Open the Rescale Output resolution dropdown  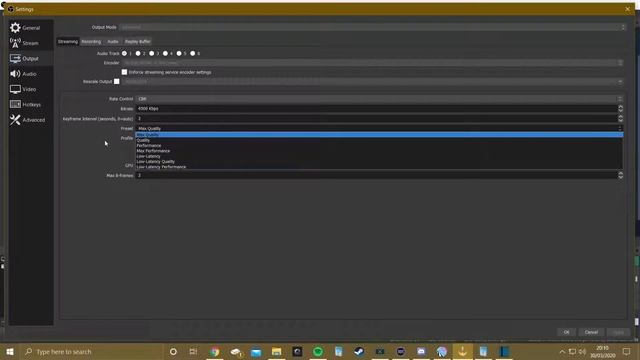373,82
